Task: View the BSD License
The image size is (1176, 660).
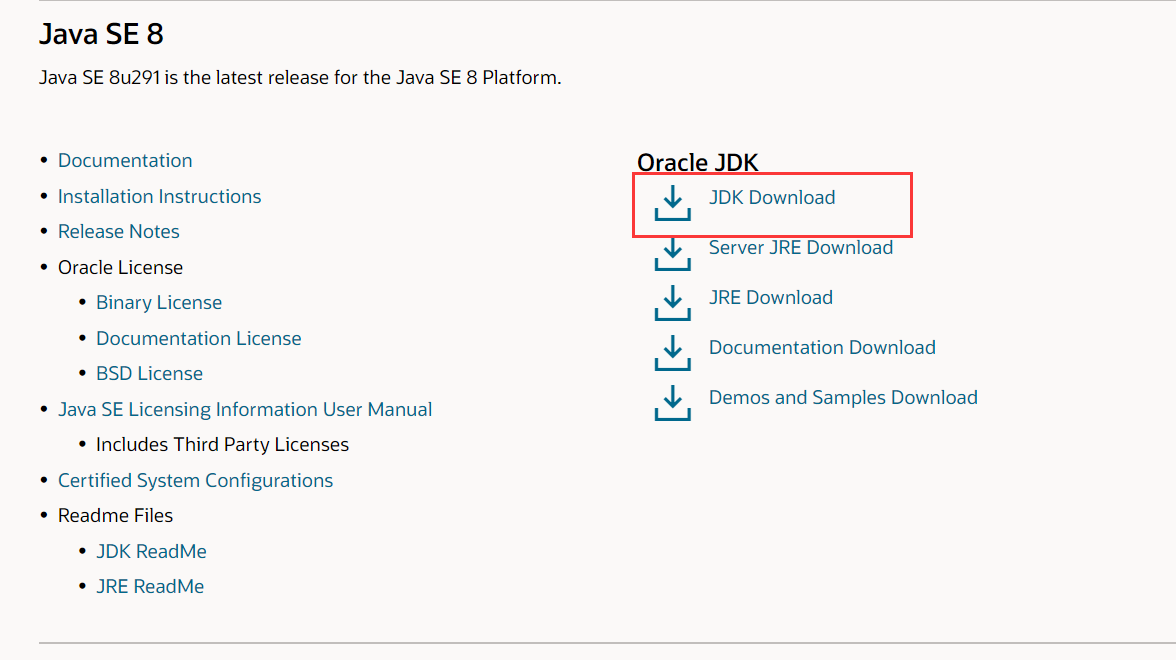Action: click(x=149, y=373)
